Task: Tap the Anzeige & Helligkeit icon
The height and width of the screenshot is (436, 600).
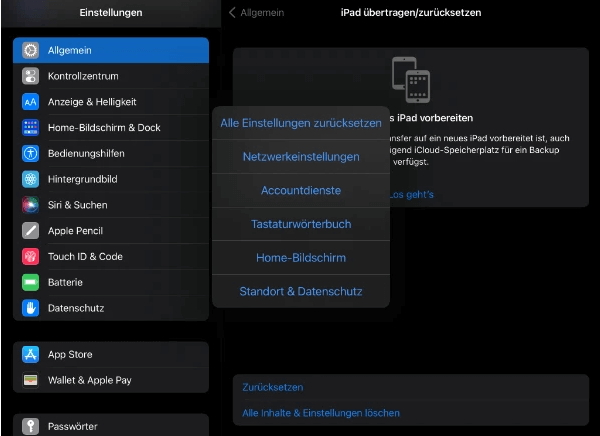Action: (30, 102)
